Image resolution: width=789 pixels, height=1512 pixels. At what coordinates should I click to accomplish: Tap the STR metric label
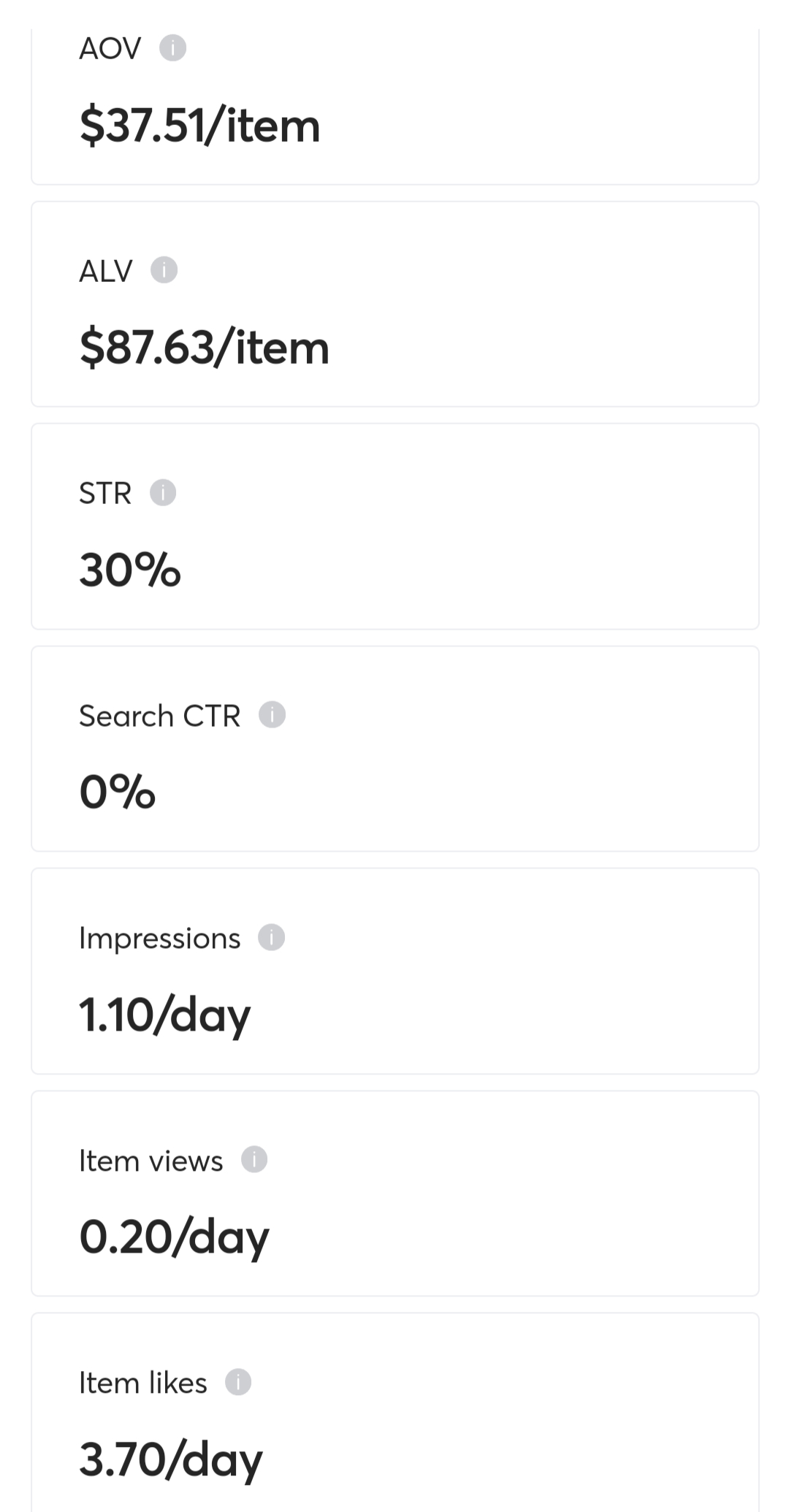point(105,494)
